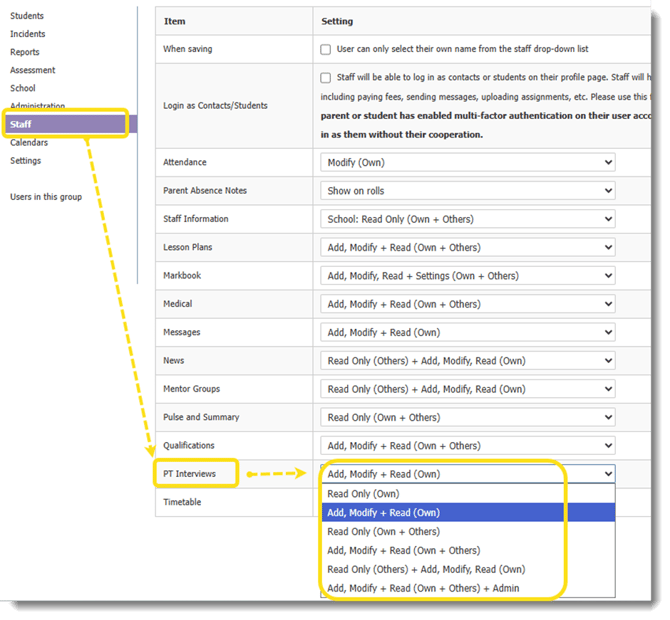Screen dimensions: 670x620
Task: Open the Reports sidebar section
Action: coord(25,52)
